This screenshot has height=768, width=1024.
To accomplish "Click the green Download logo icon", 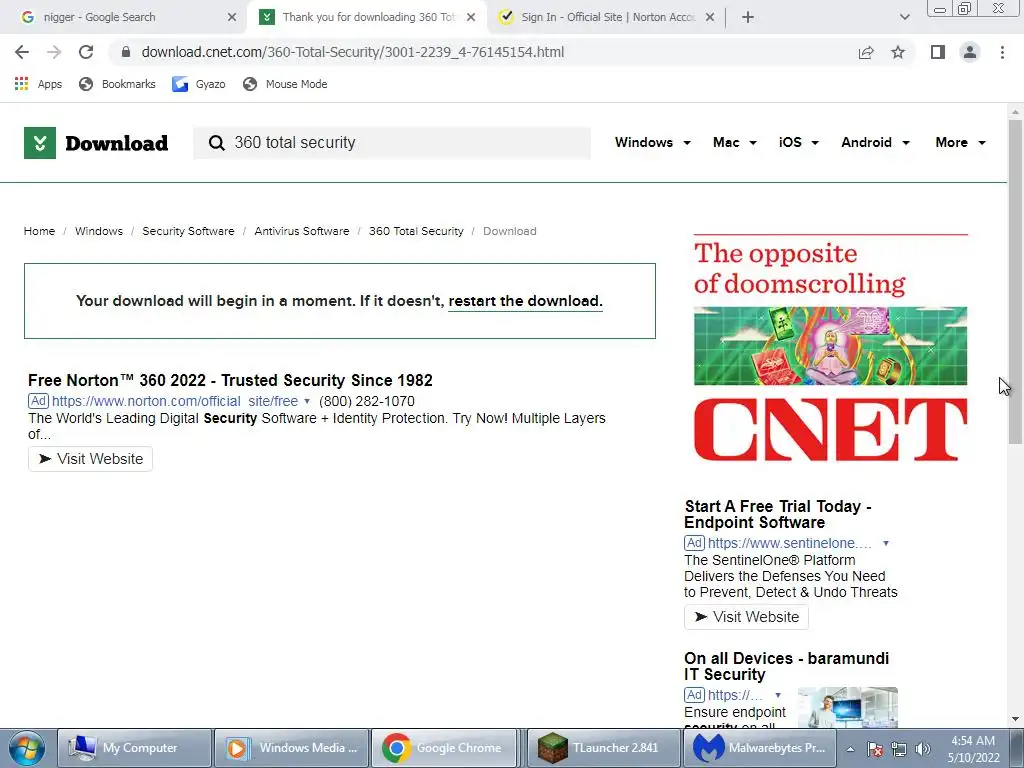I will click(40, 143).
